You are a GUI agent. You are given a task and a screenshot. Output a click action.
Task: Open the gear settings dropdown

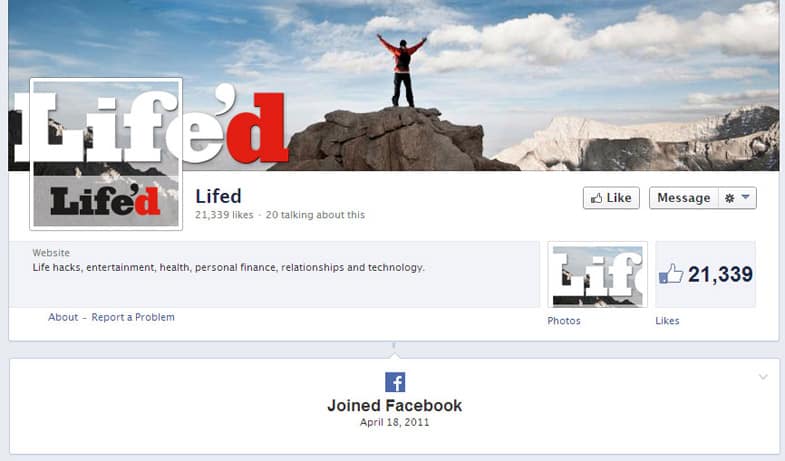point(737,198)
